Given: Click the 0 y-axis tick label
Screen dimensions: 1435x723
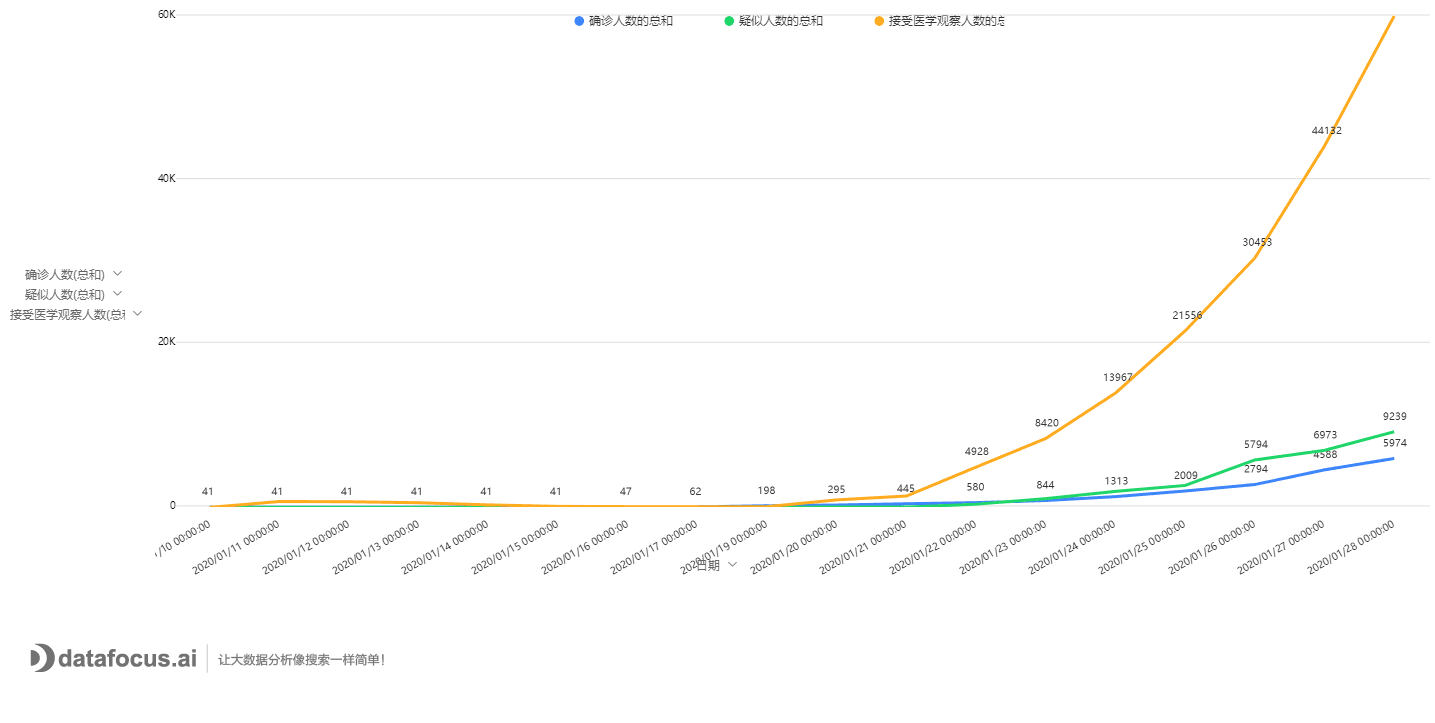Looking at the screenshot, I should pos(172,505).
